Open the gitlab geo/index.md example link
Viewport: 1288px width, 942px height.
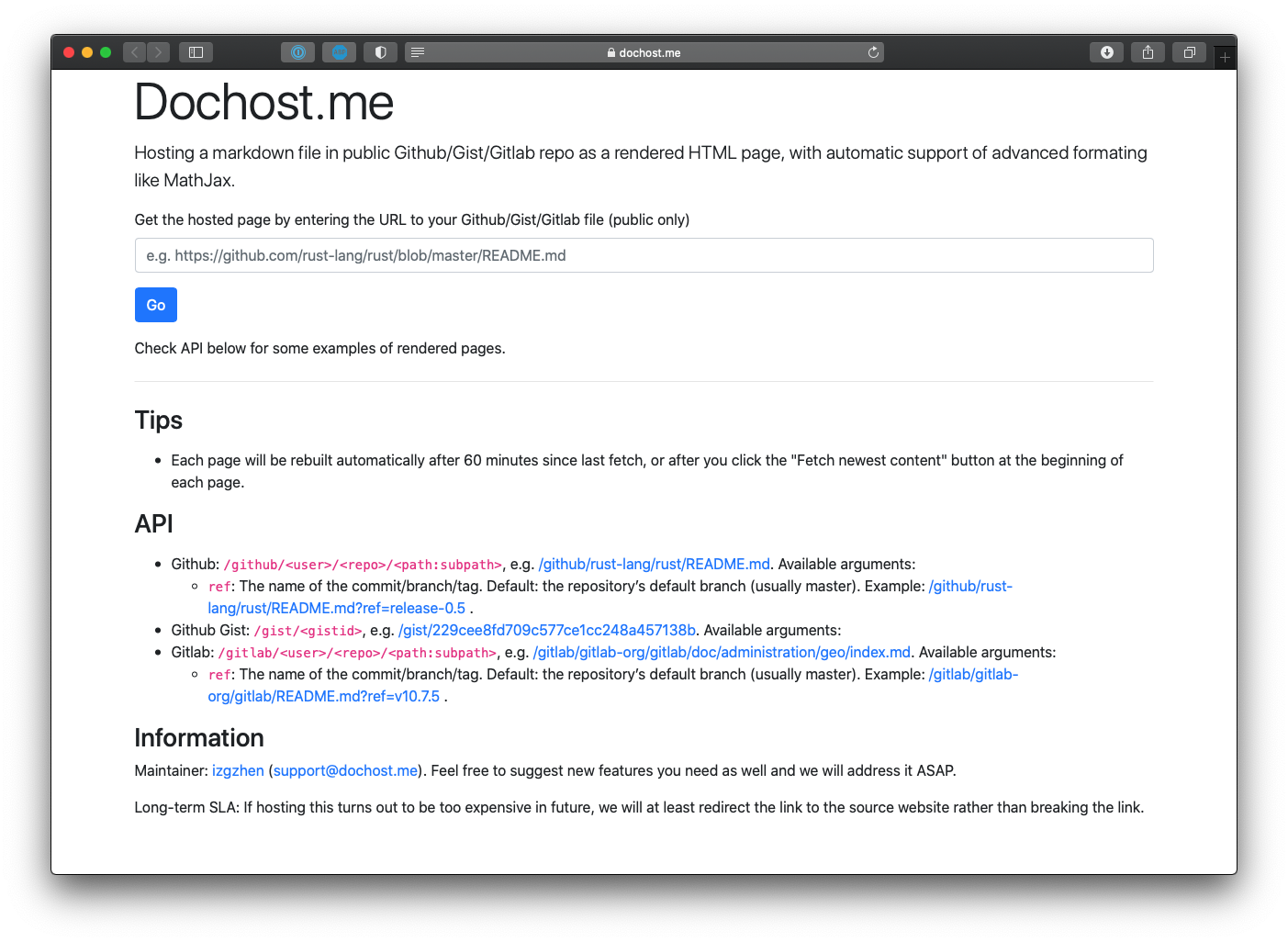click(722, 652)
